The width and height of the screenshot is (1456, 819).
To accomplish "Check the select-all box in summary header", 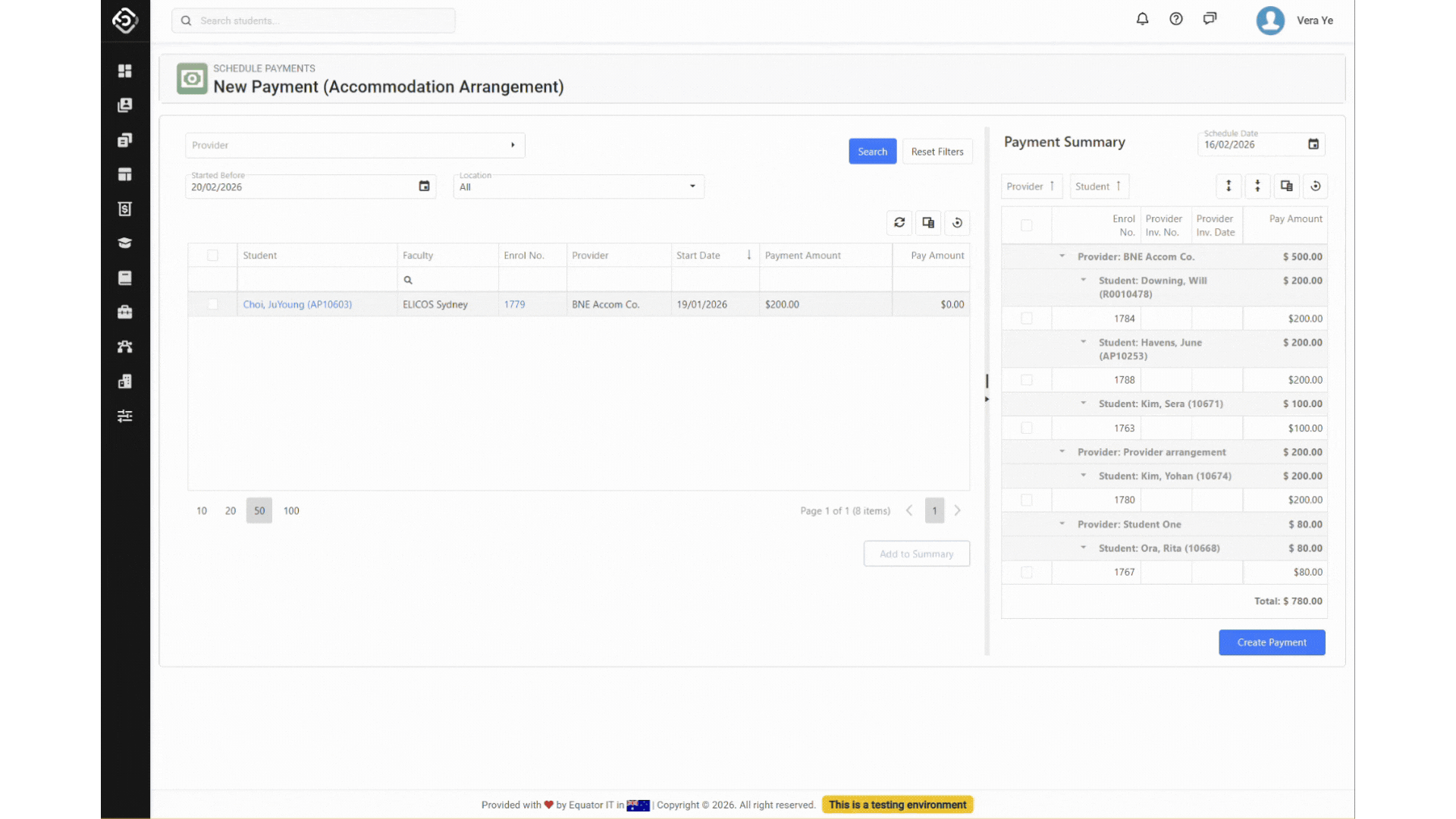I will coord(1026,225).
